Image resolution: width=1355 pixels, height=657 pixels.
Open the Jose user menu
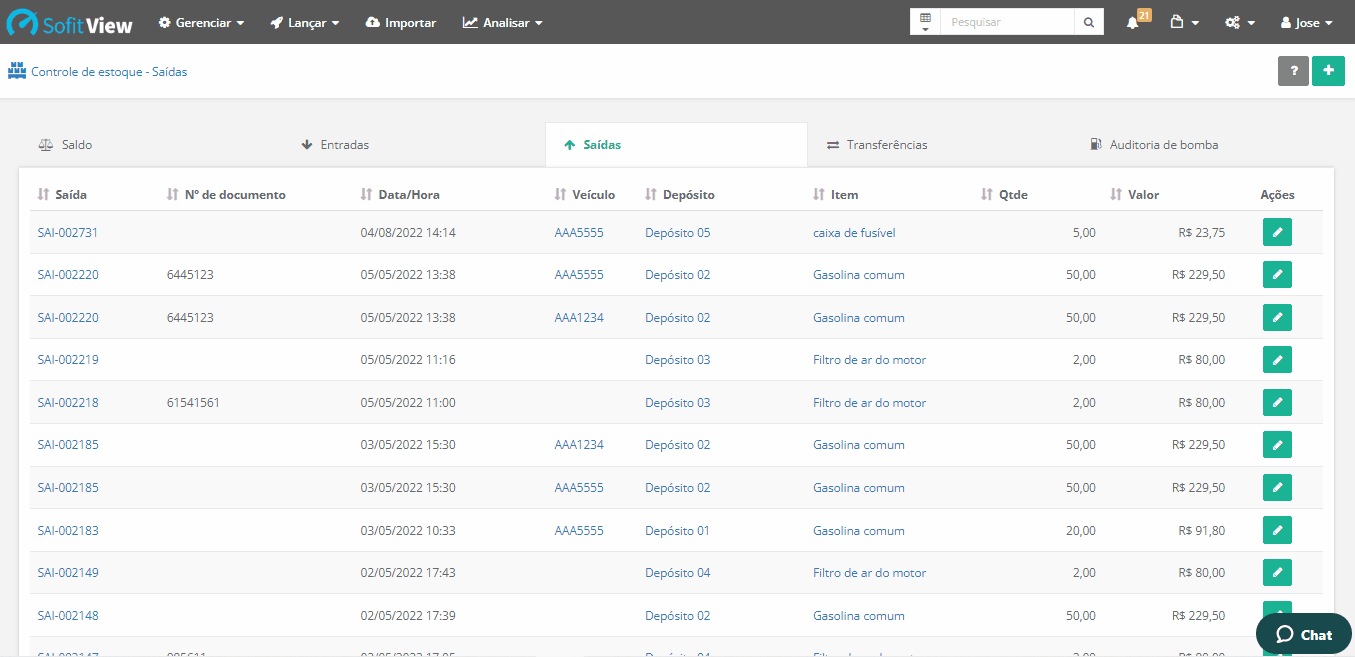click(x=1307, y=22)
